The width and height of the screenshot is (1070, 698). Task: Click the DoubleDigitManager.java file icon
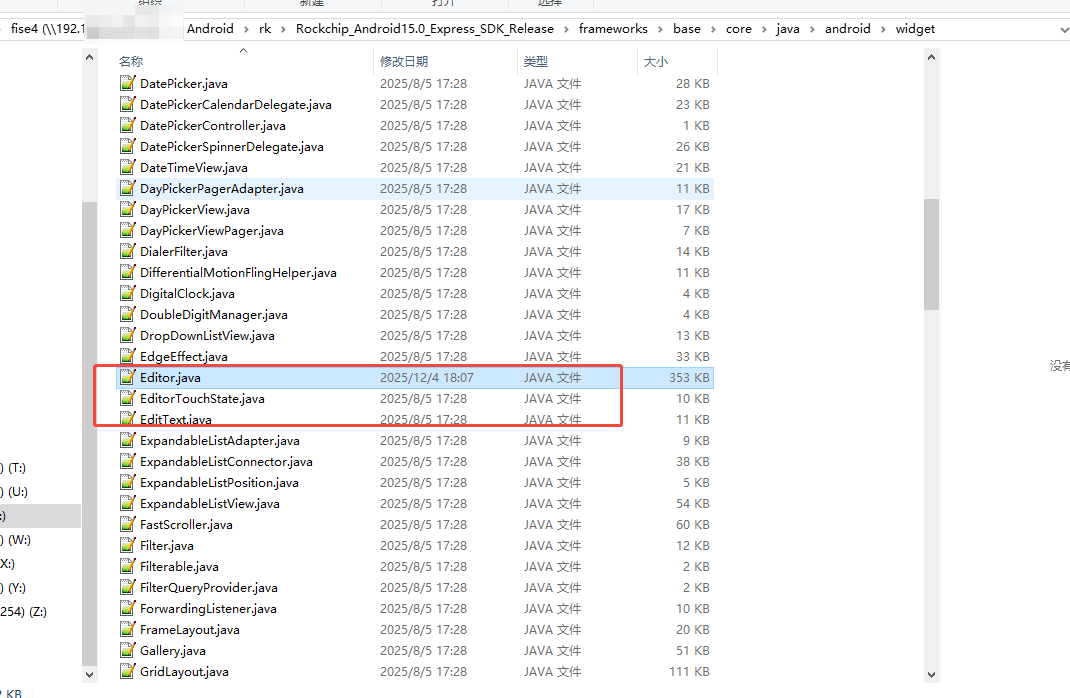coord(127,315)
